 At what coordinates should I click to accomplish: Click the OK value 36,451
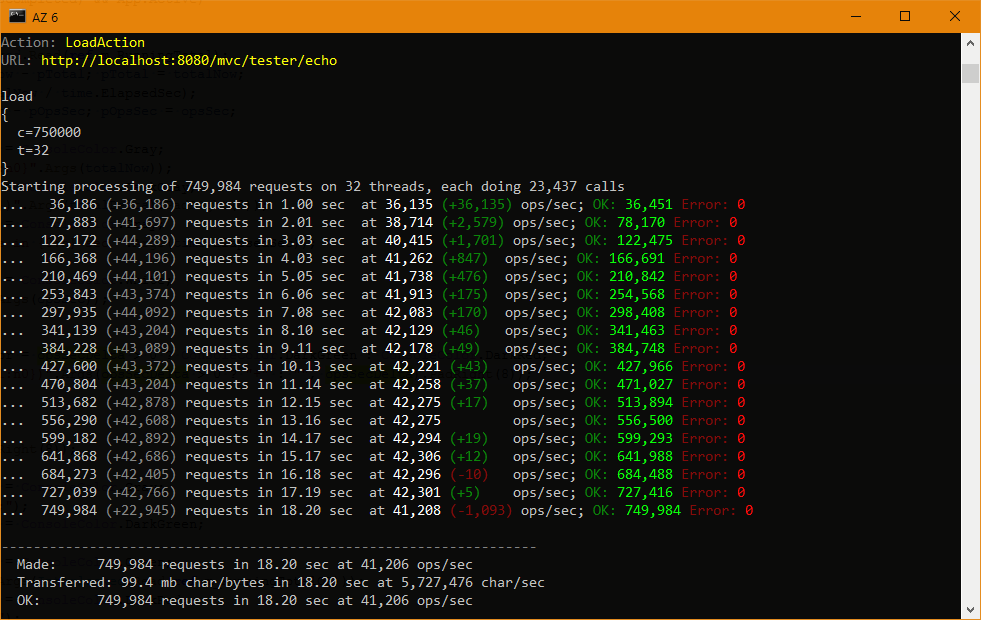[649, 205]
